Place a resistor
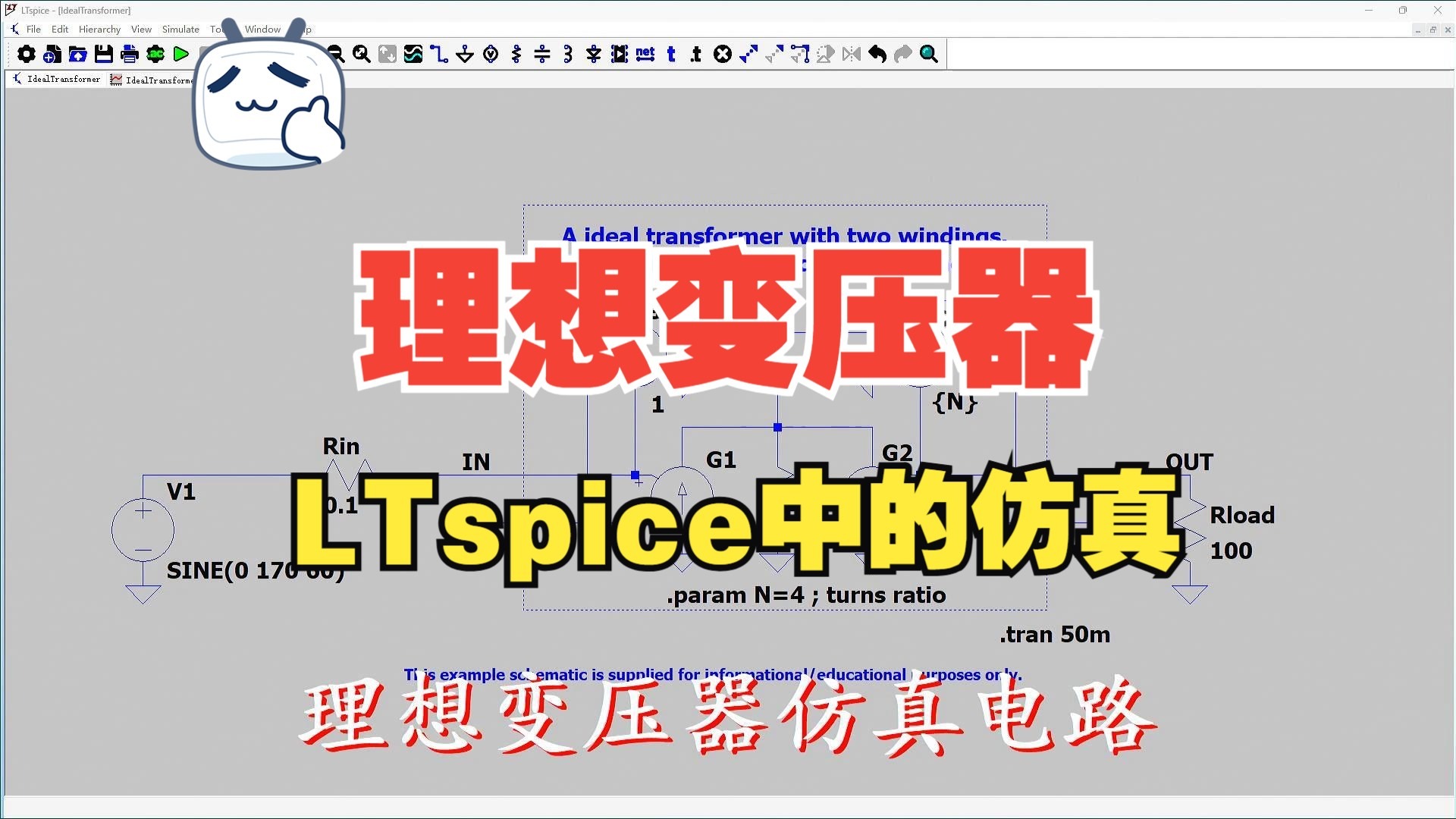Screen dimensions: 1456x819 tap(516, 54)
